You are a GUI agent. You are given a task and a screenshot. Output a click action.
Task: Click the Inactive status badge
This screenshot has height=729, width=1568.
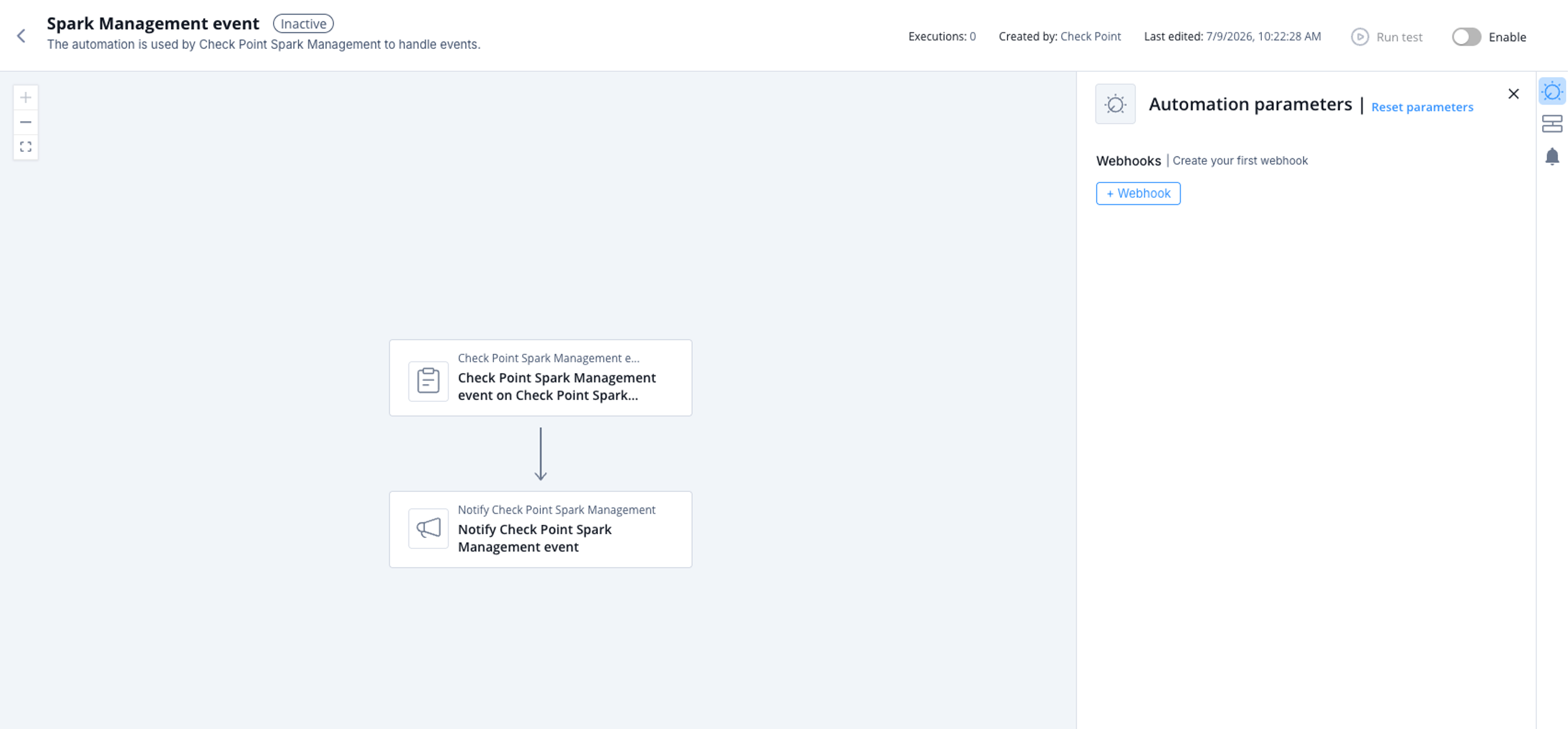[x=303, y=24]
